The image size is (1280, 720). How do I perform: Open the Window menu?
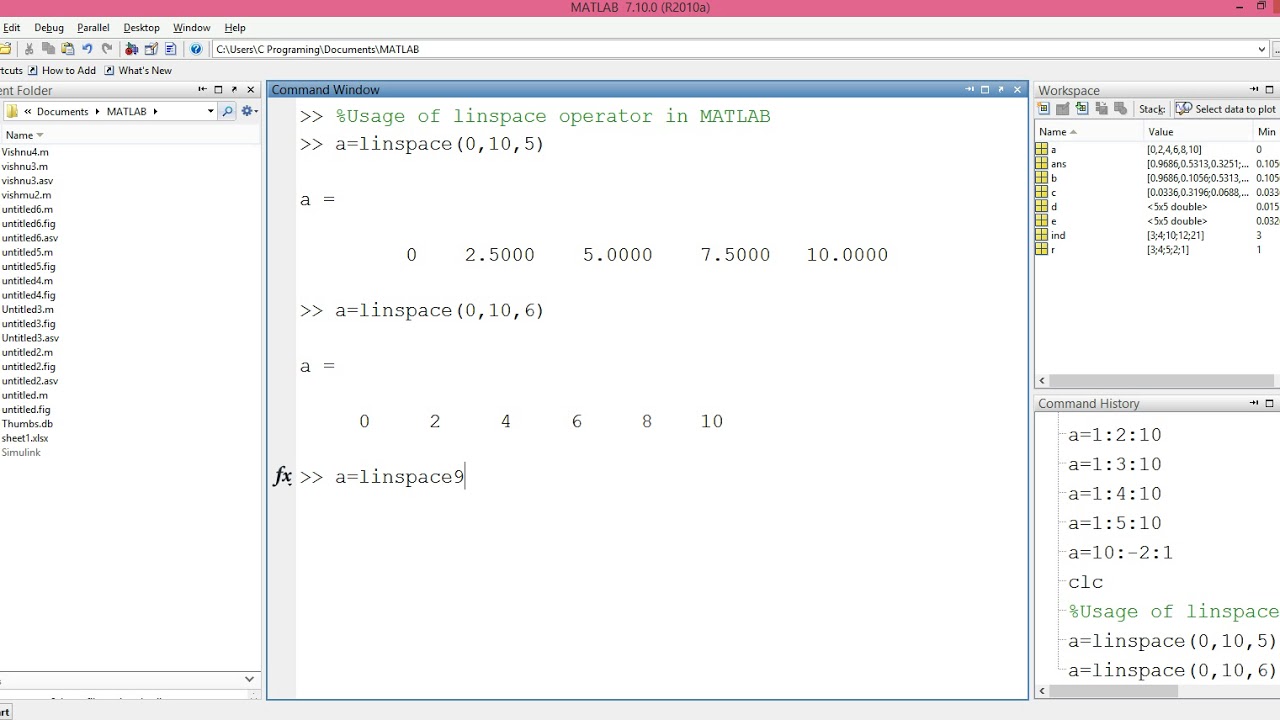click(x=192, y=28)
